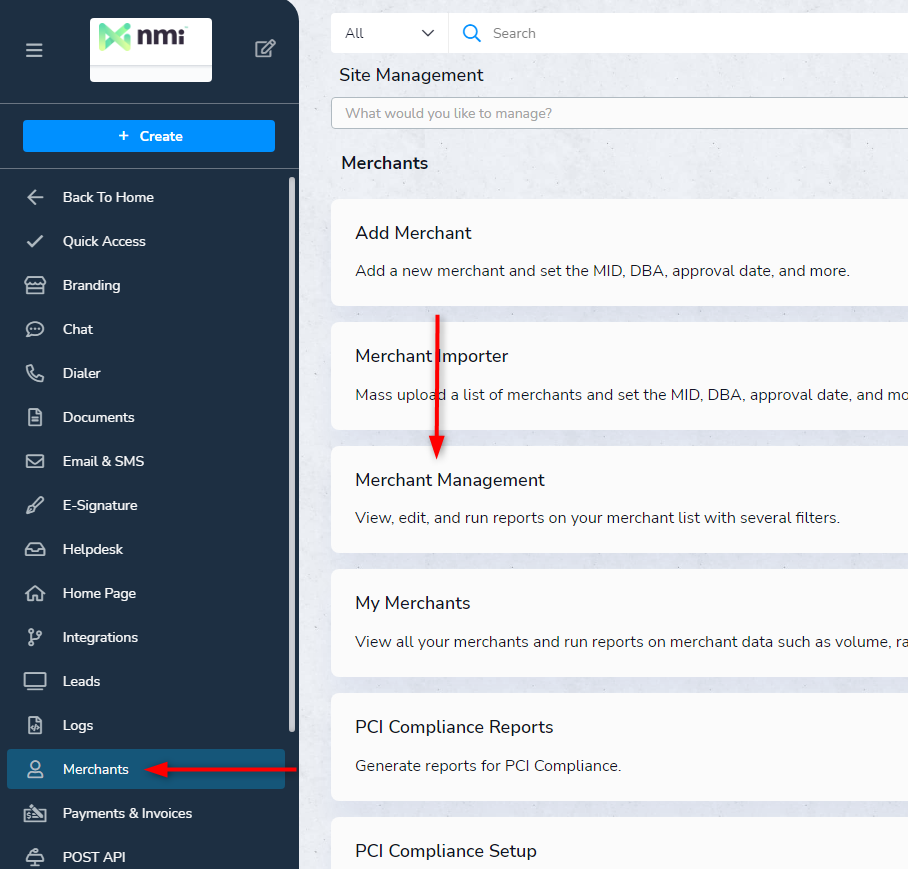Open the Chat bubble icon
The image size is (908, 869).
pos(35,329)
